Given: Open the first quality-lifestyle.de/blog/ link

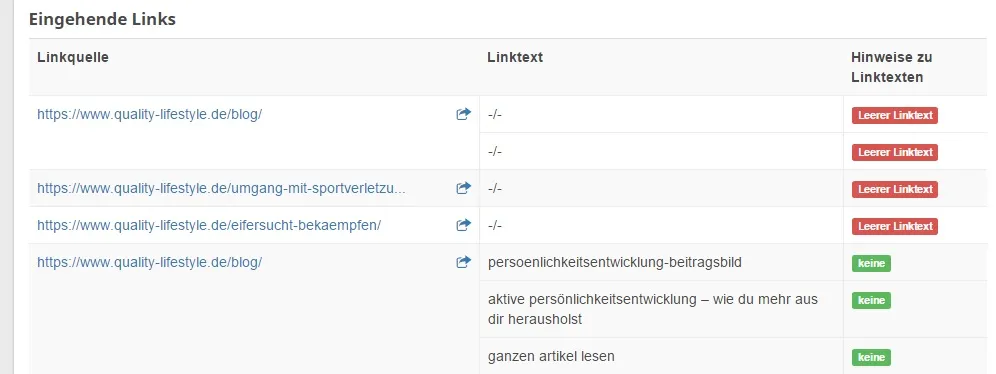Looking at the screenshot, I should pyautogui.click(x=149, y=115).
